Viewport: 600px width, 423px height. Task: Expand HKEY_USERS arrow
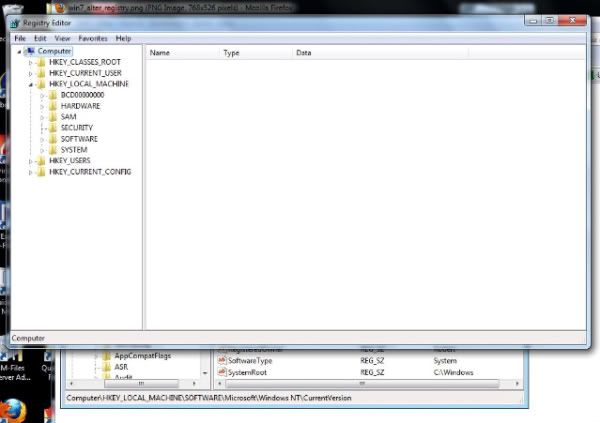tap(31, 161)
